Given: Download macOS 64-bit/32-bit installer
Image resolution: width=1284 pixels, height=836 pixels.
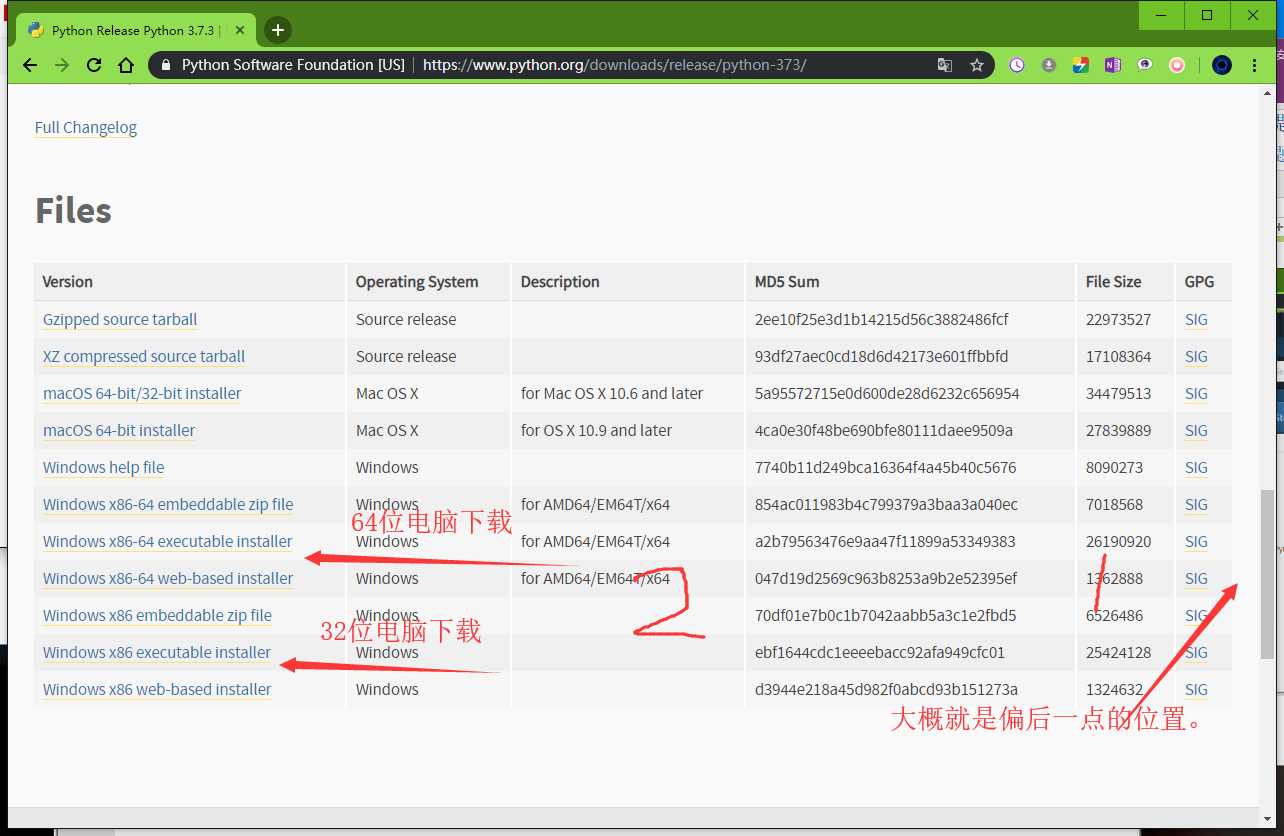Looking at the screenshot, I should 142,394.
